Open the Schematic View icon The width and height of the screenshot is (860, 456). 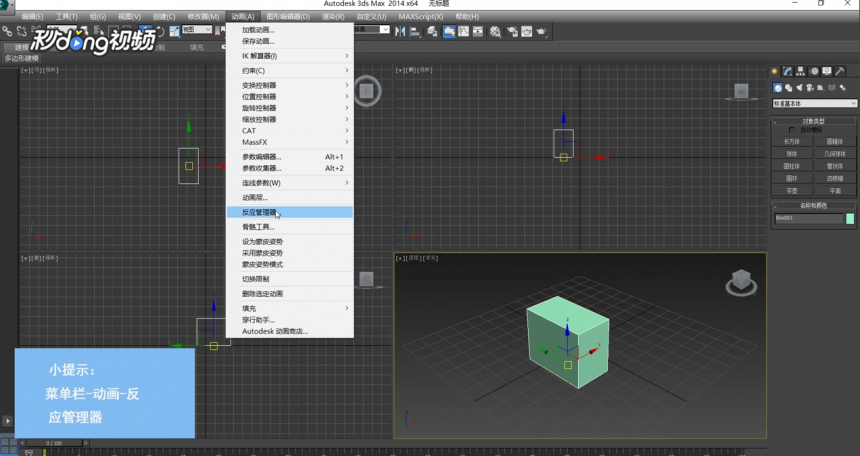(x=478, y=31)
